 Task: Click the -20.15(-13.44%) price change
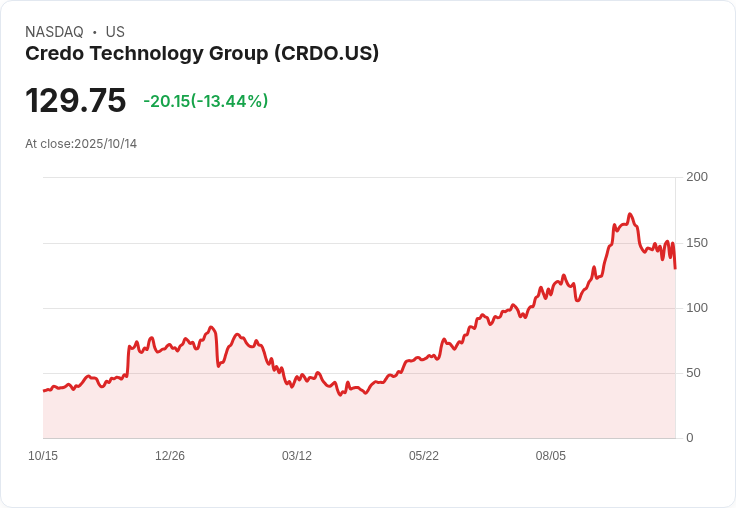(206, 101)
